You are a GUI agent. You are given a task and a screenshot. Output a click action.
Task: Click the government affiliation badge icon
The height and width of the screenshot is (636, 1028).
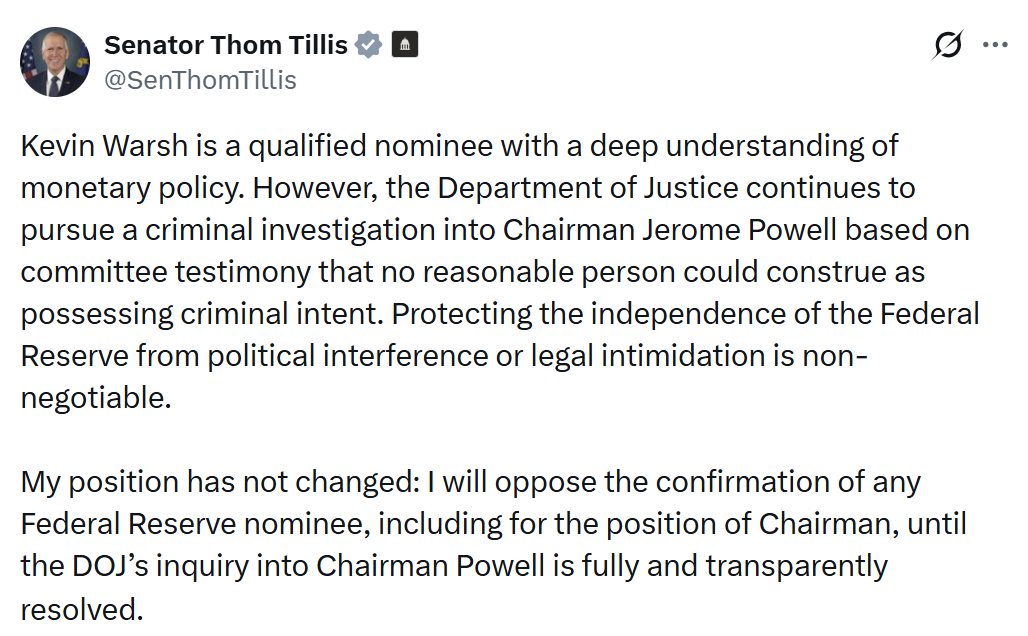pos(404,46)
